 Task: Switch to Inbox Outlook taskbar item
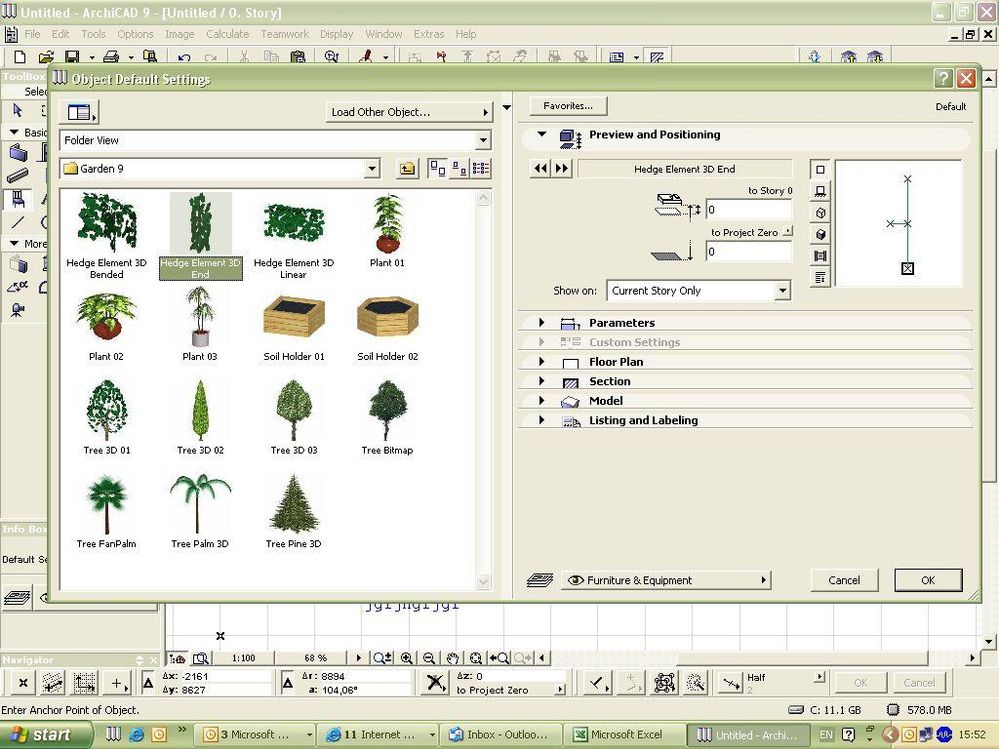point(502,734)
